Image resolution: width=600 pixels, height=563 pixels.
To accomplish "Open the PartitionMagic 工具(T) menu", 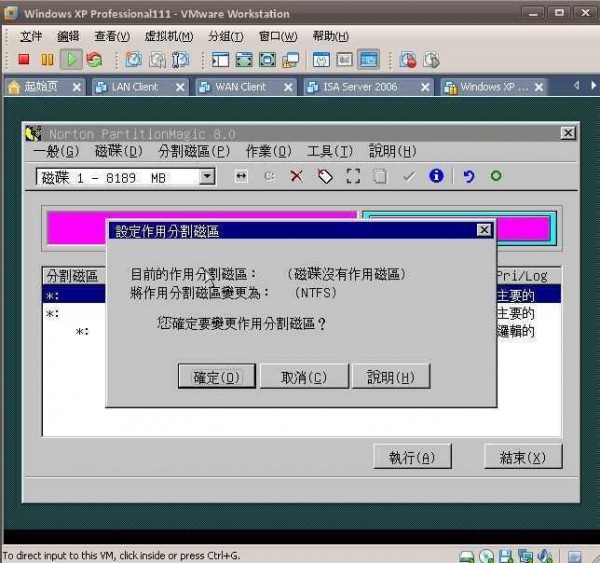I will tap(330, 151).
